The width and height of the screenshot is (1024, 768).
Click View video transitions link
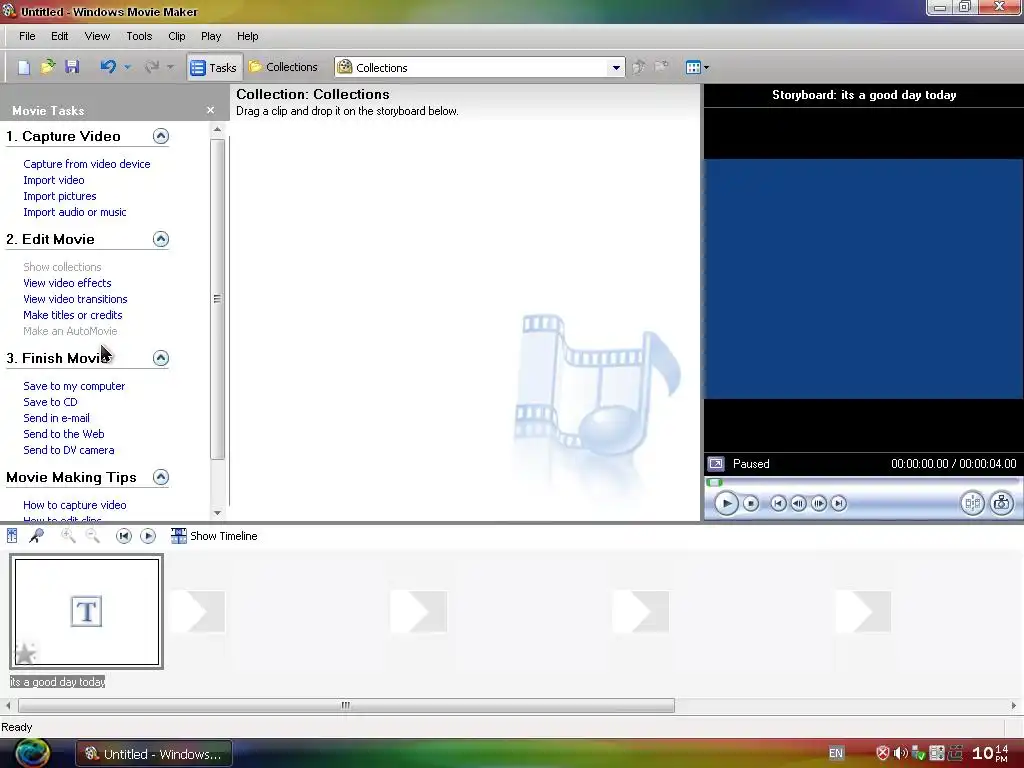(75, 298)
